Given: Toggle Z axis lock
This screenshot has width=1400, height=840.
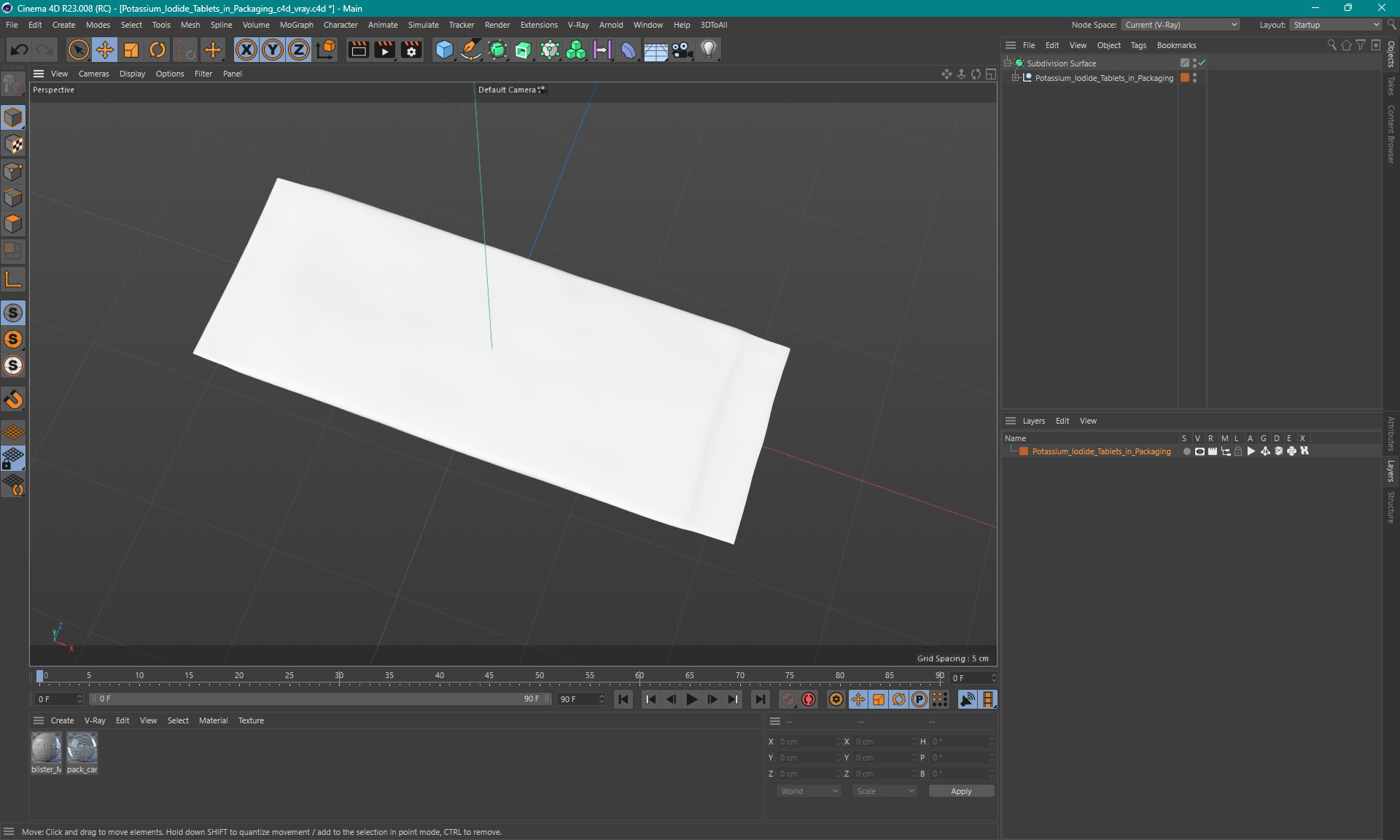Looking at the screenshot, I should [x=299, y=50].
